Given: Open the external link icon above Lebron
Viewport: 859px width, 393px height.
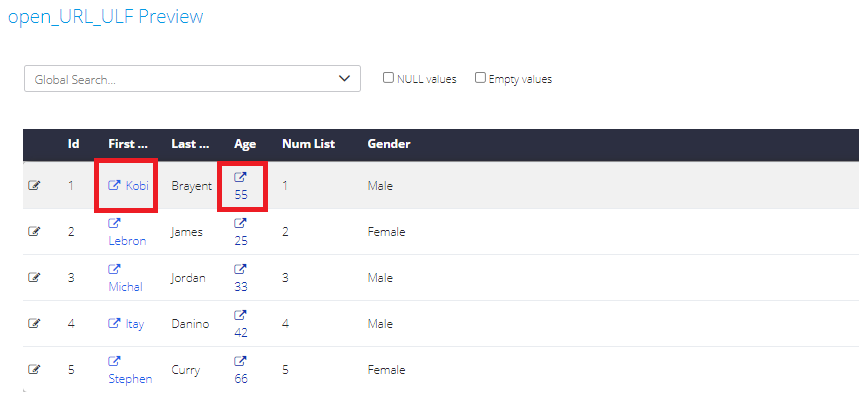Looking at the screenshot, I should 114,223.
